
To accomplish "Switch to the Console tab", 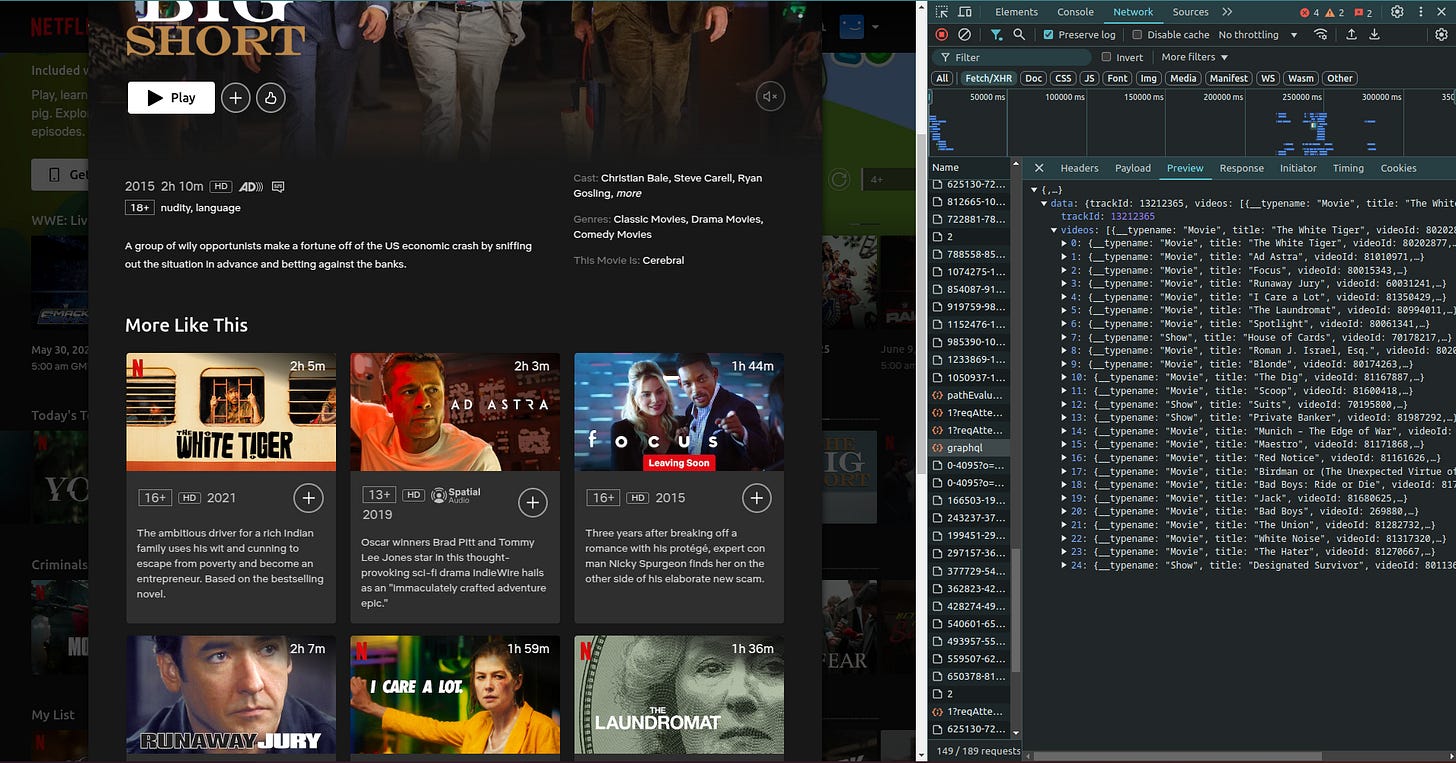I will click(1075, 12).
